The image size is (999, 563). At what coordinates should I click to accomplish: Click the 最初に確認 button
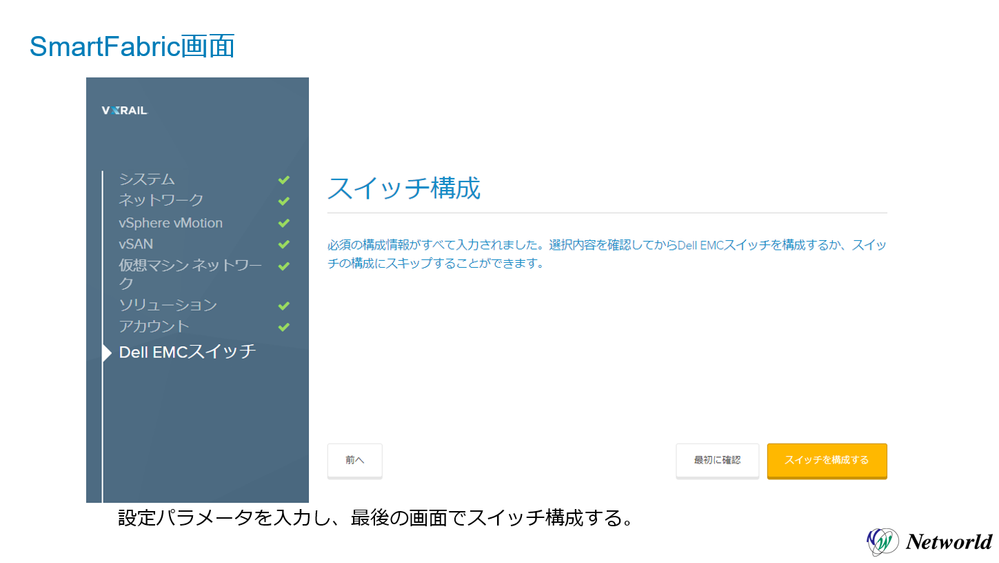[717, 460]
